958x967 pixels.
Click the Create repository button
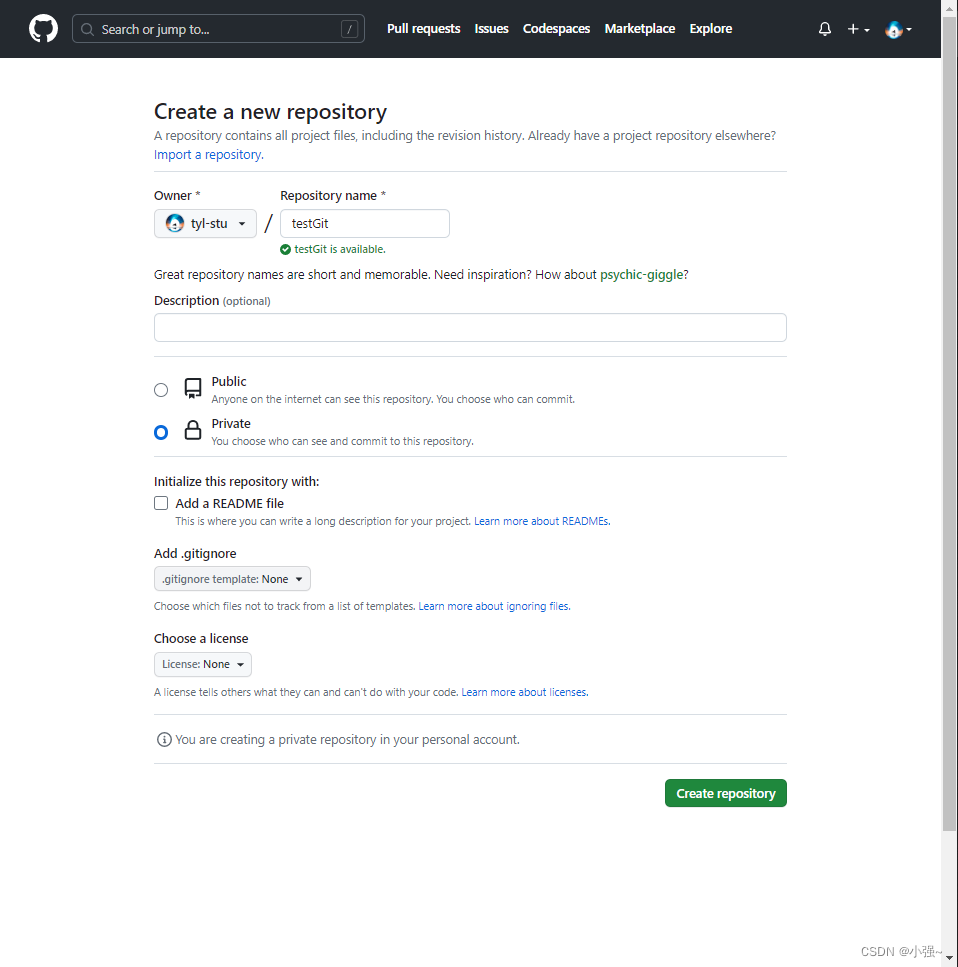725,793
